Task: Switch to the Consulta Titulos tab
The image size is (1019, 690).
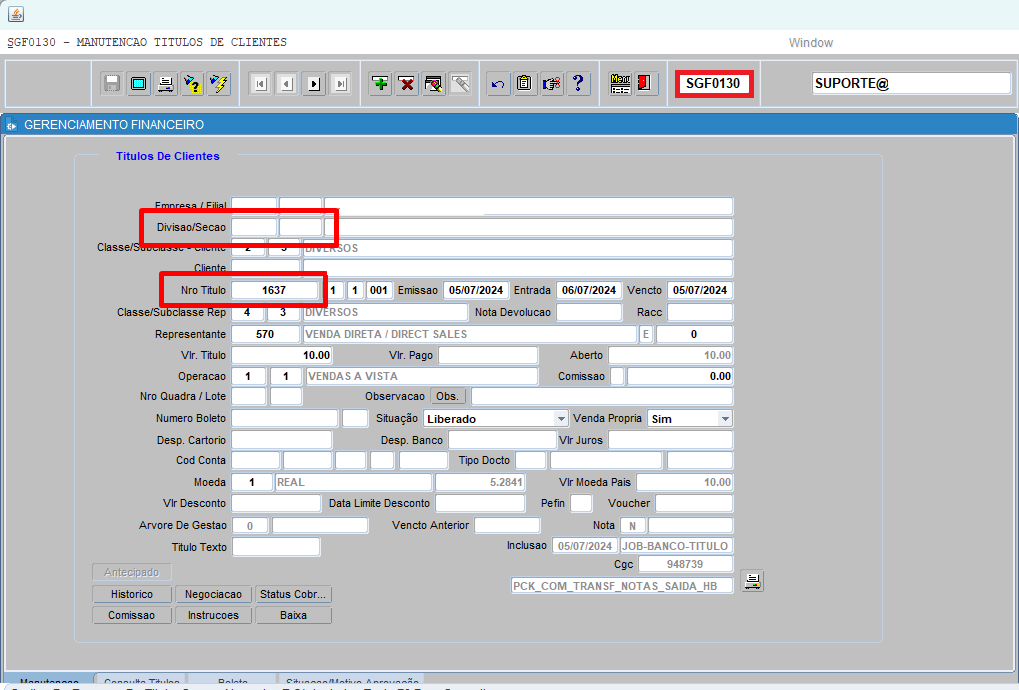Action: click(x=141, y=681)
